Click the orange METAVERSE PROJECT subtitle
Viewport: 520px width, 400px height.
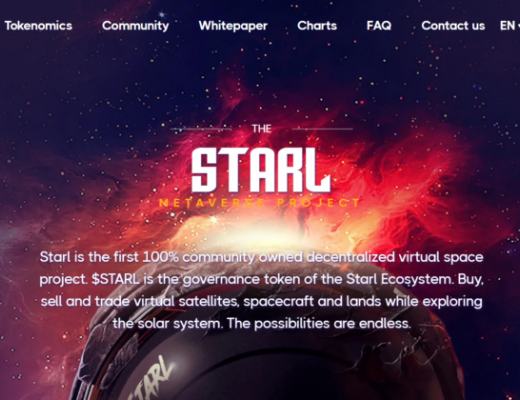point(260,203)
